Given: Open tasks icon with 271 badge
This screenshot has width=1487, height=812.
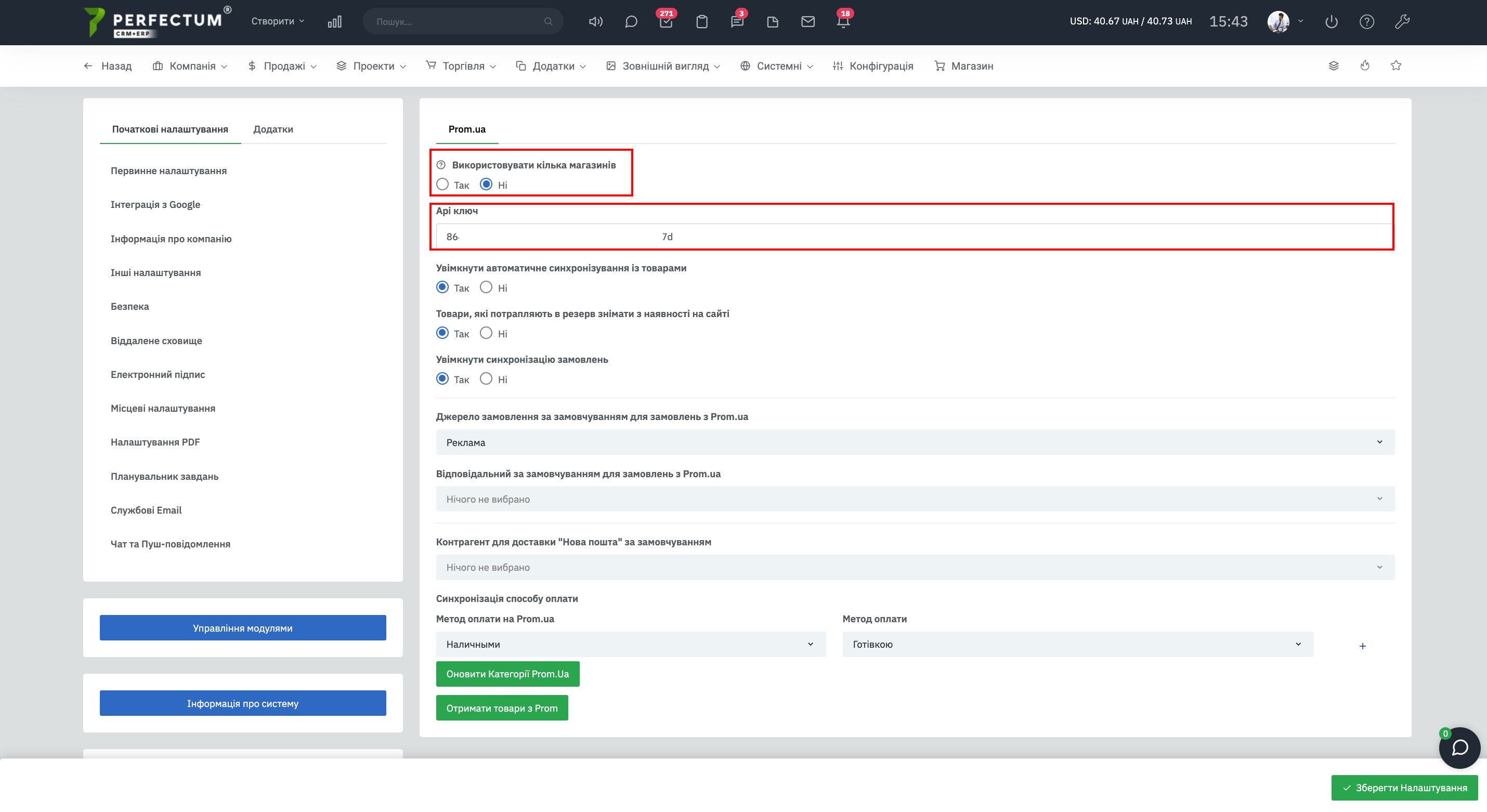Looking at the screenshot, I should tap(666, 22).
